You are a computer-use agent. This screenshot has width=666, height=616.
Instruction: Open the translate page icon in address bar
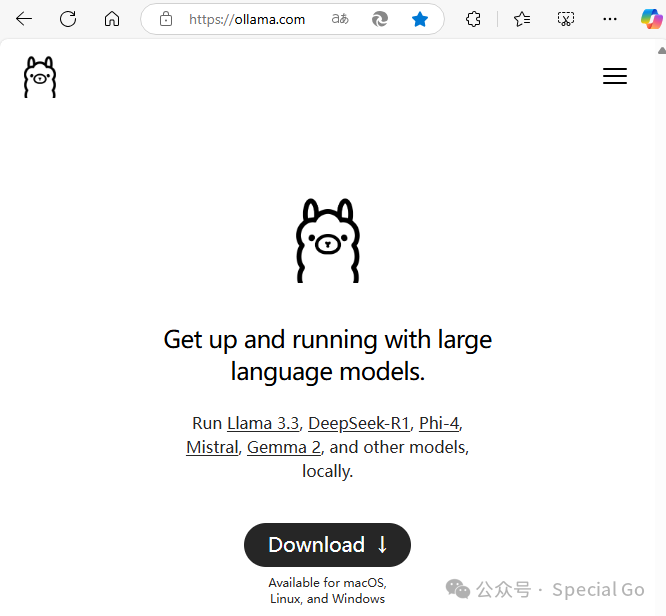(x=340, y=19)
